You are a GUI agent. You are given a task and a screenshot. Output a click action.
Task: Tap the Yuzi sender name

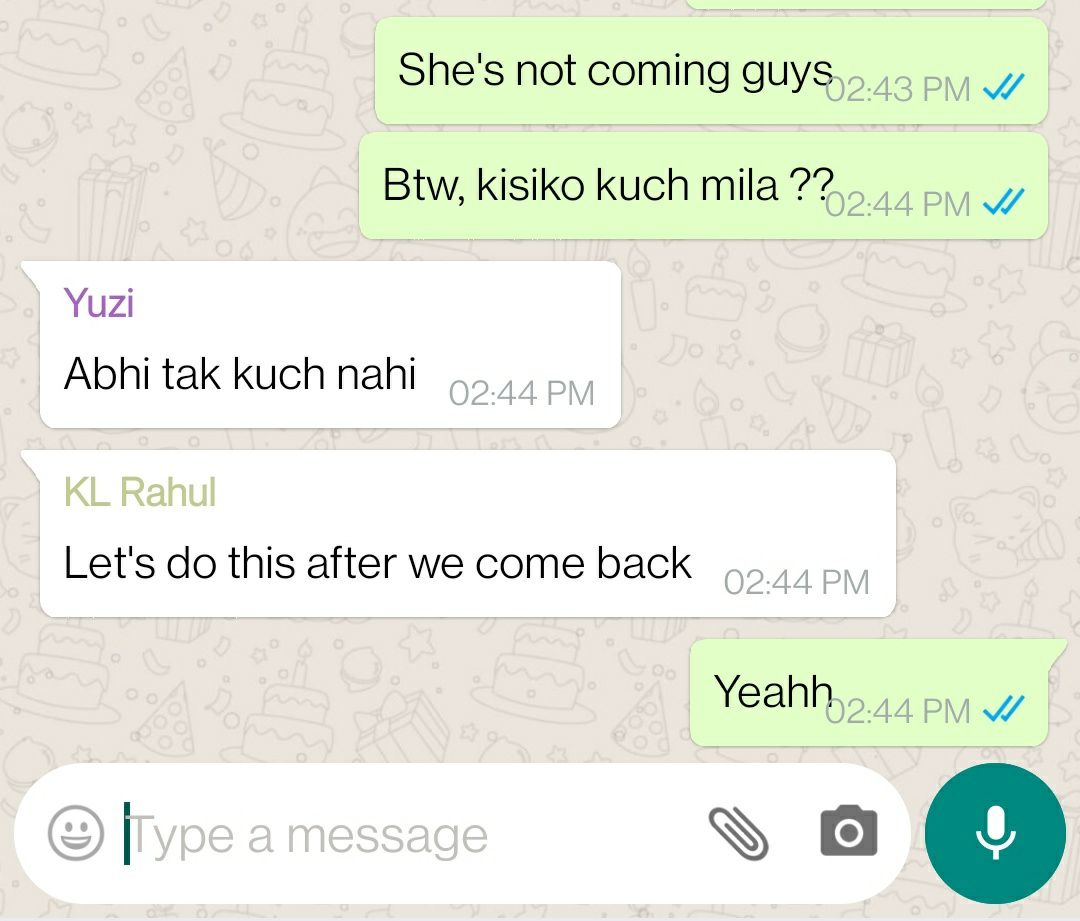pos(98,302)
